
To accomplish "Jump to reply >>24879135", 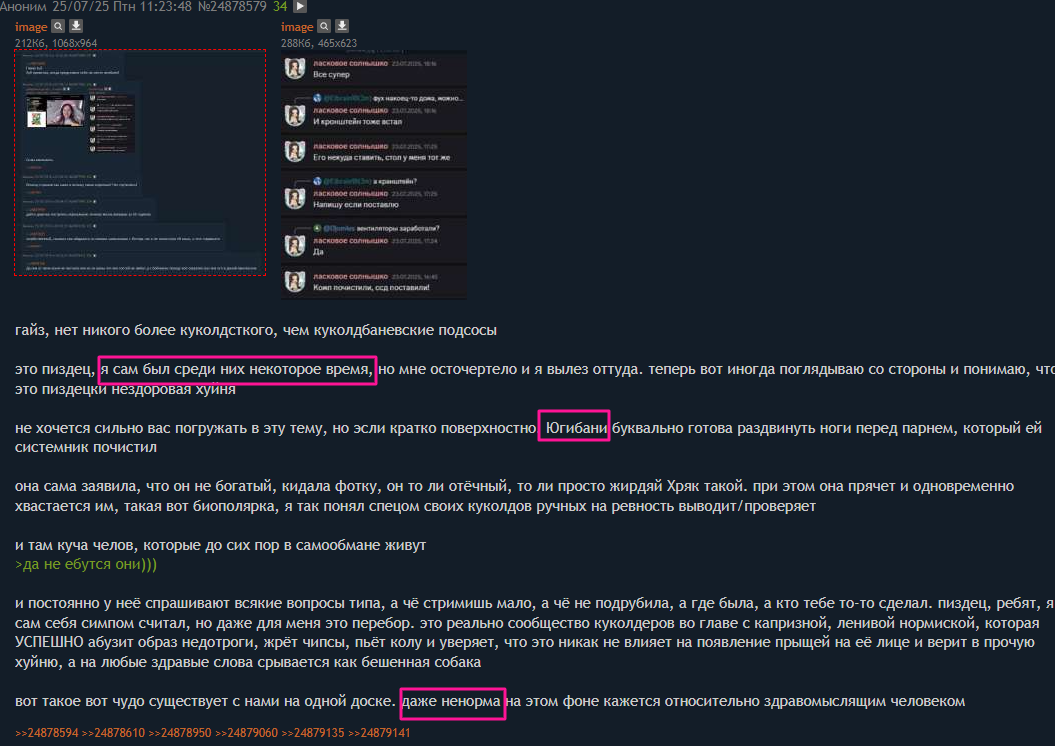I will 313,733.
